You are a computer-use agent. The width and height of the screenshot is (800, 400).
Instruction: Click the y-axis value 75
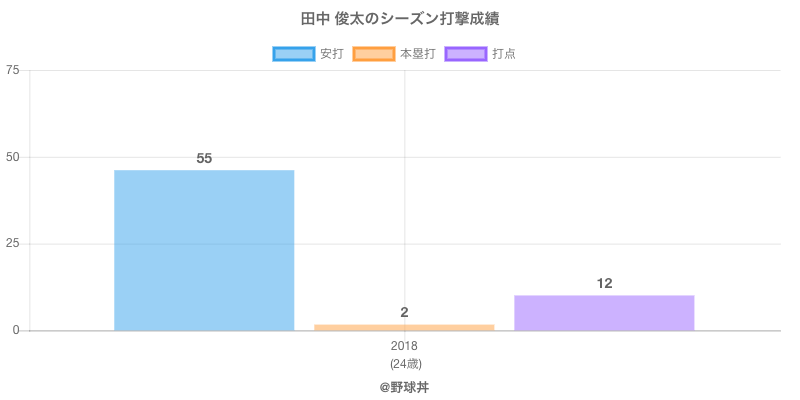coord(12,70)
